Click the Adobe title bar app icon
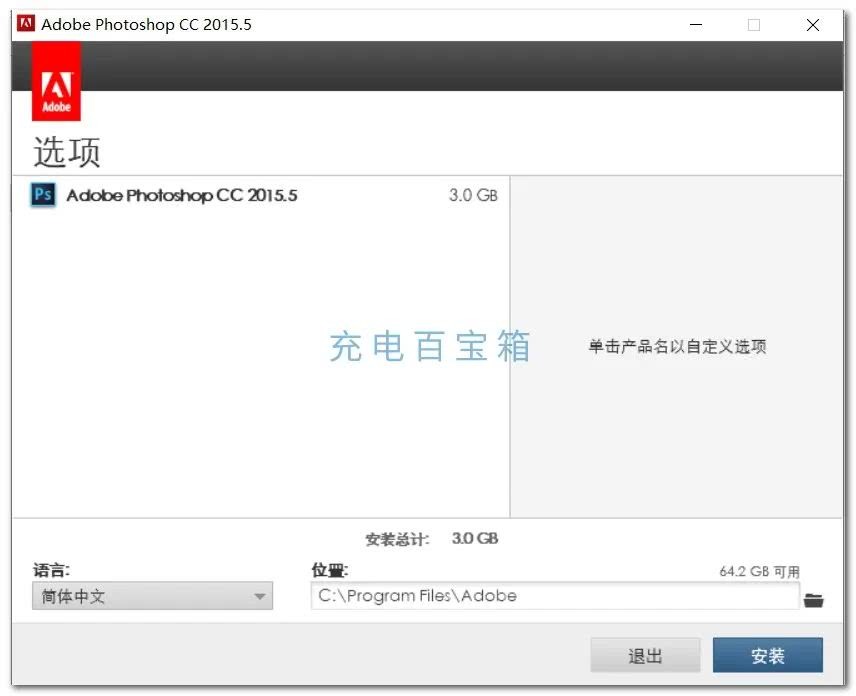This screenshot has height=696, width=856. pos(26,24)
